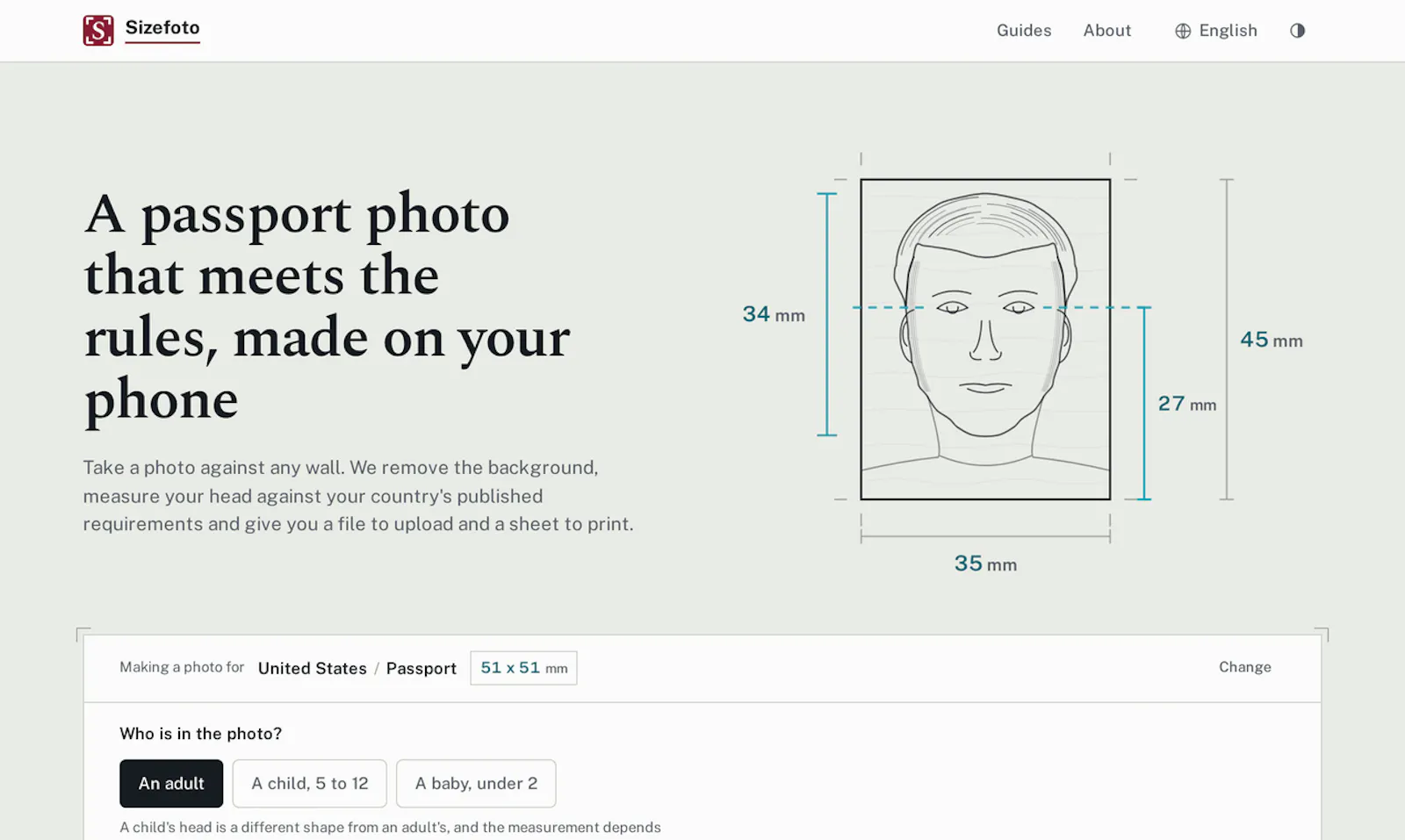Click the red Sizefoto logo icon
The image size is (1405, 840).
click(98, 31)
